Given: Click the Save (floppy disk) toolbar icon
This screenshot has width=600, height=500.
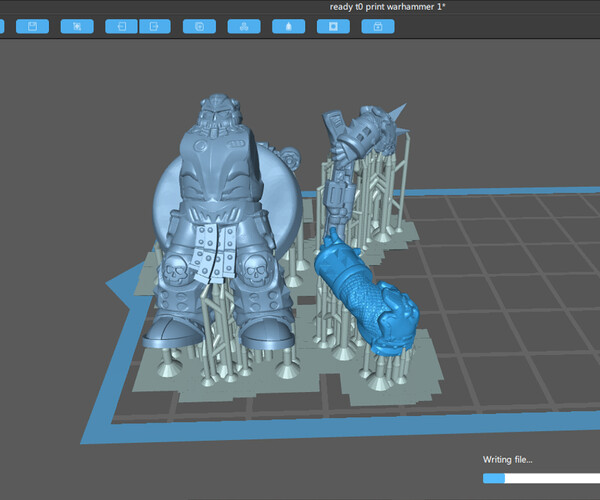Looking at the screenshot, I should (x=33, y=26).
